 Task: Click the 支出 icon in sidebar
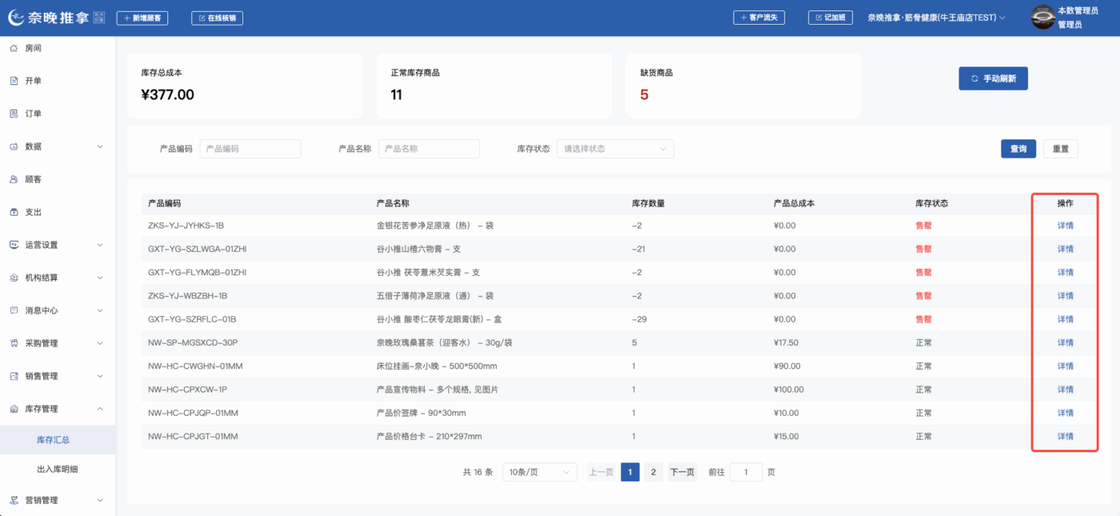14,212
